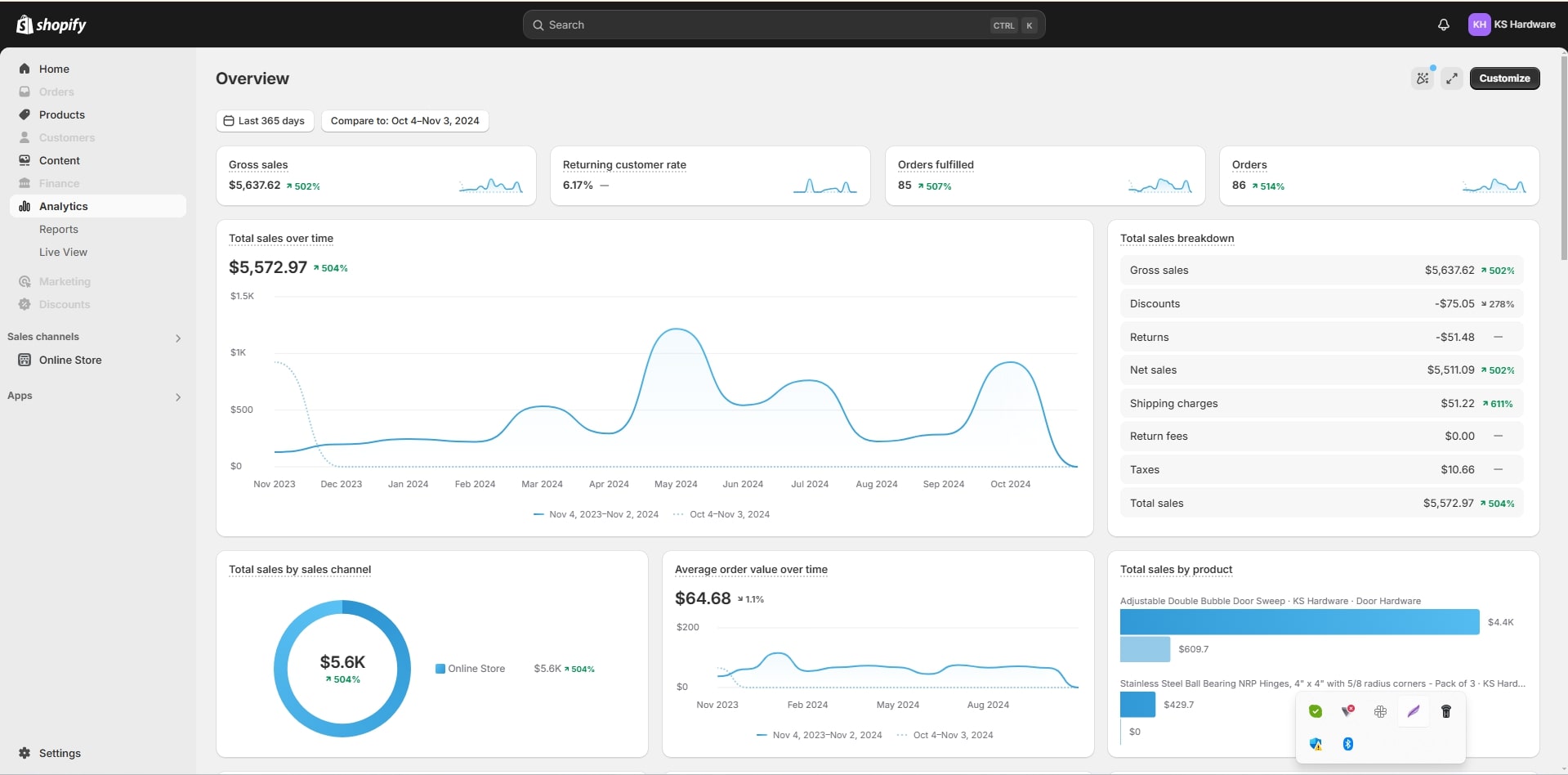
Task: Expand the Apps section chevron
Action: pyautogui.click(x=178, y=397)
